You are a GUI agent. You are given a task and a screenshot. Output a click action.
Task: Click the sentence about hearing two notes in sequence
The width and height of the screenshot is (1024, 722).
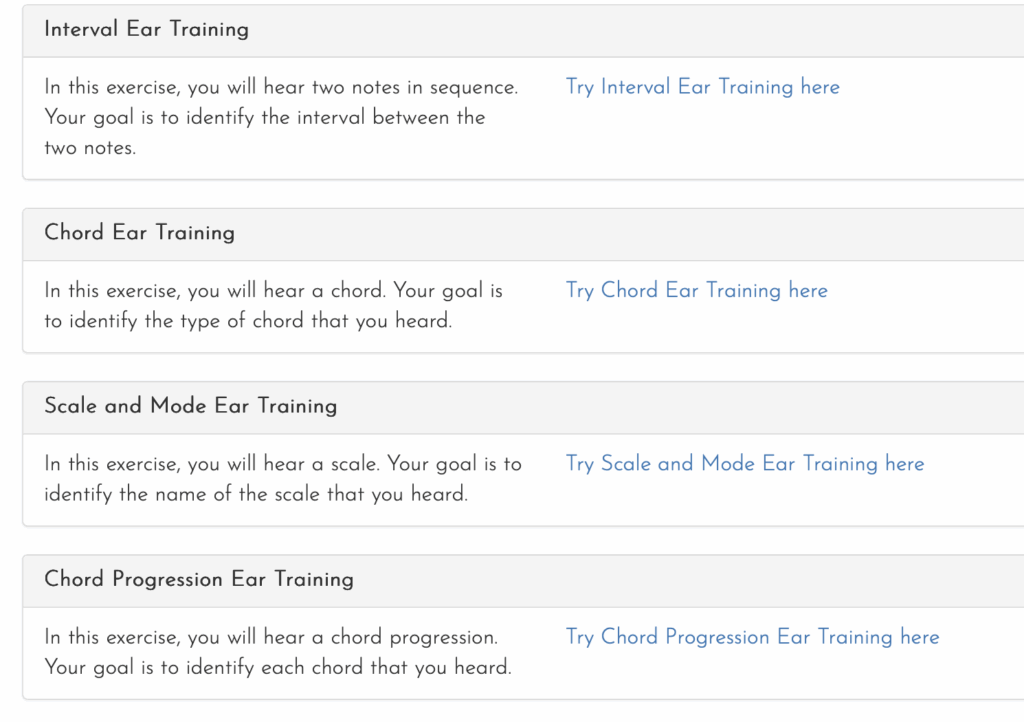tap(280, 87)
